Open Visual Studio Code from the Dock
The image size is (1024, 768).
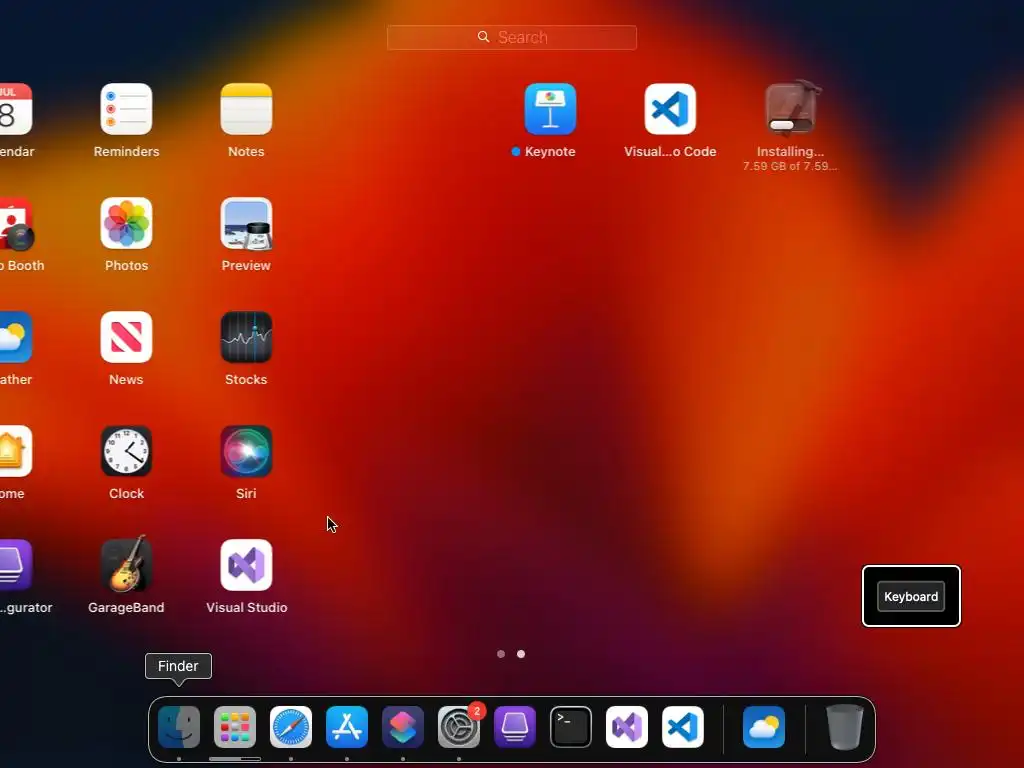coord(683,727)
